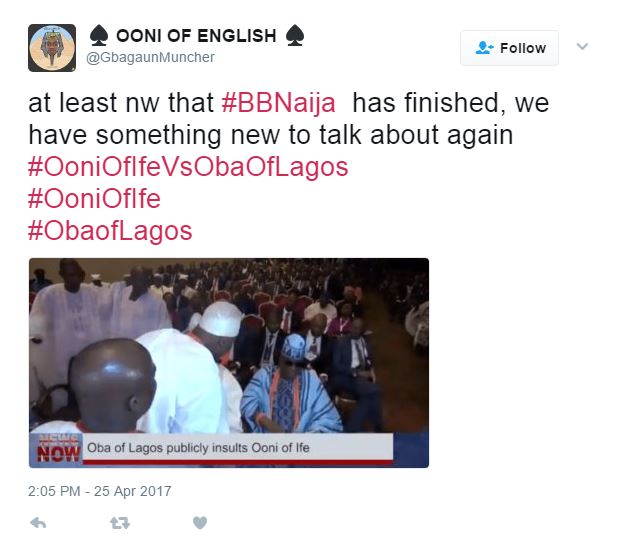
Task: Open the #BBNaija hashtag
Action: (x=278, y=103)
